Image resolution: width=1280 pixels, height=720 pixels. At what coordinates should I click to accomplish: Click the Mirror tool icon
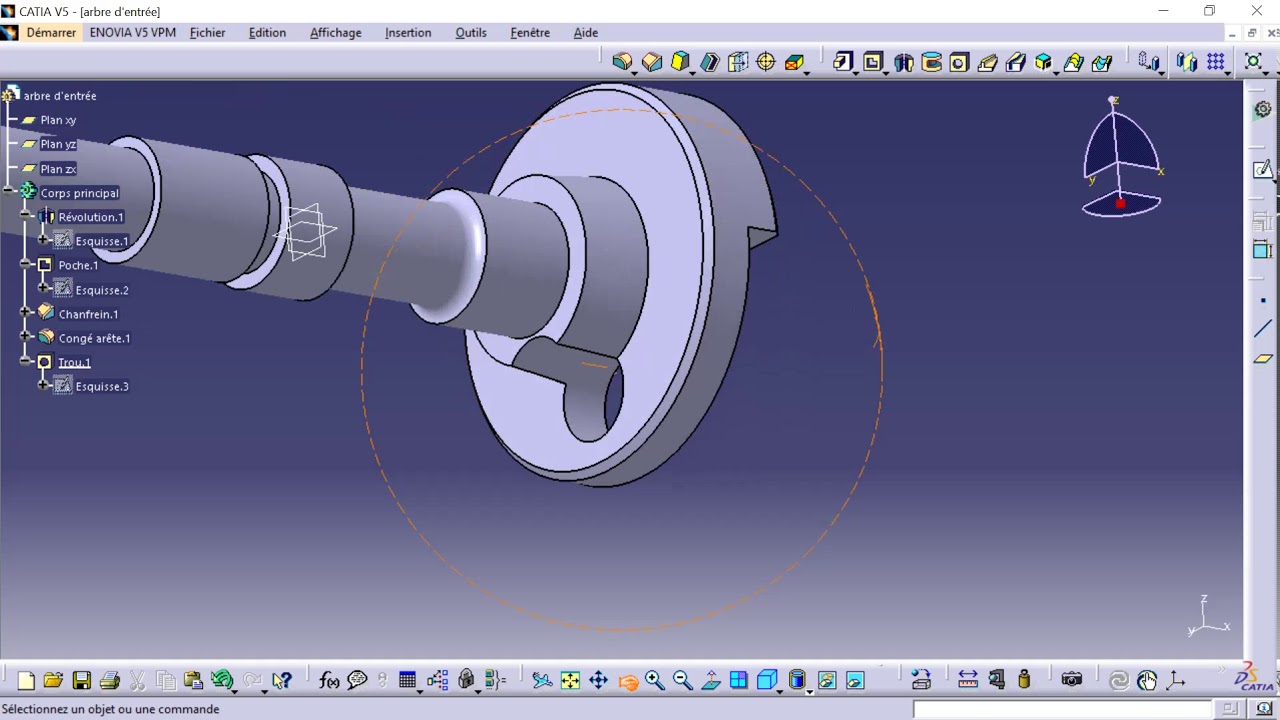1187,62
